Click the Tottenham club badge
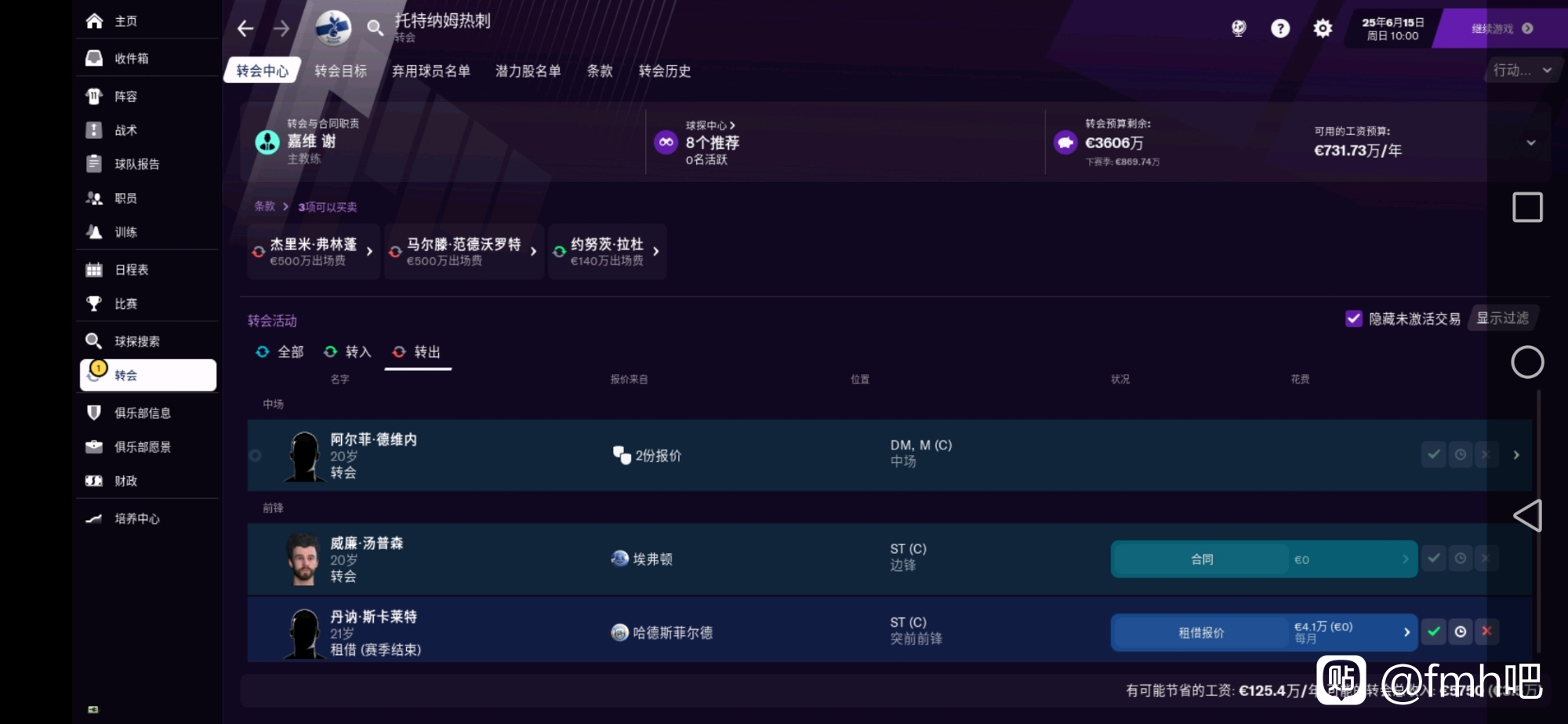The image size is (1568, 724). [333, 28]
